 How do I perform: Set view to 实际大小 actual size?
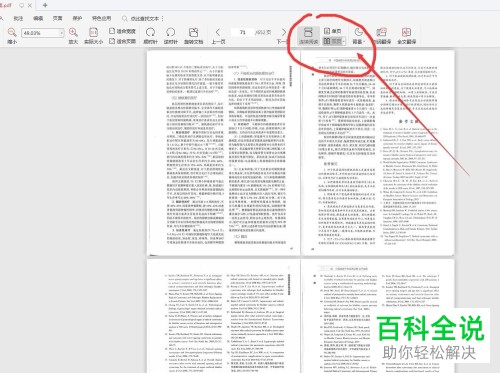[x=93, y=36]
